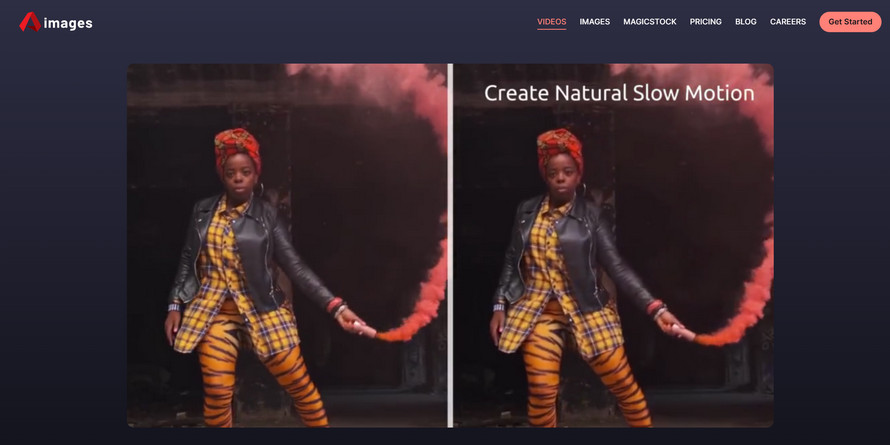Open the VIDEOS nav tab
Screen dimensions: 890x445
(x=552, y=22)
